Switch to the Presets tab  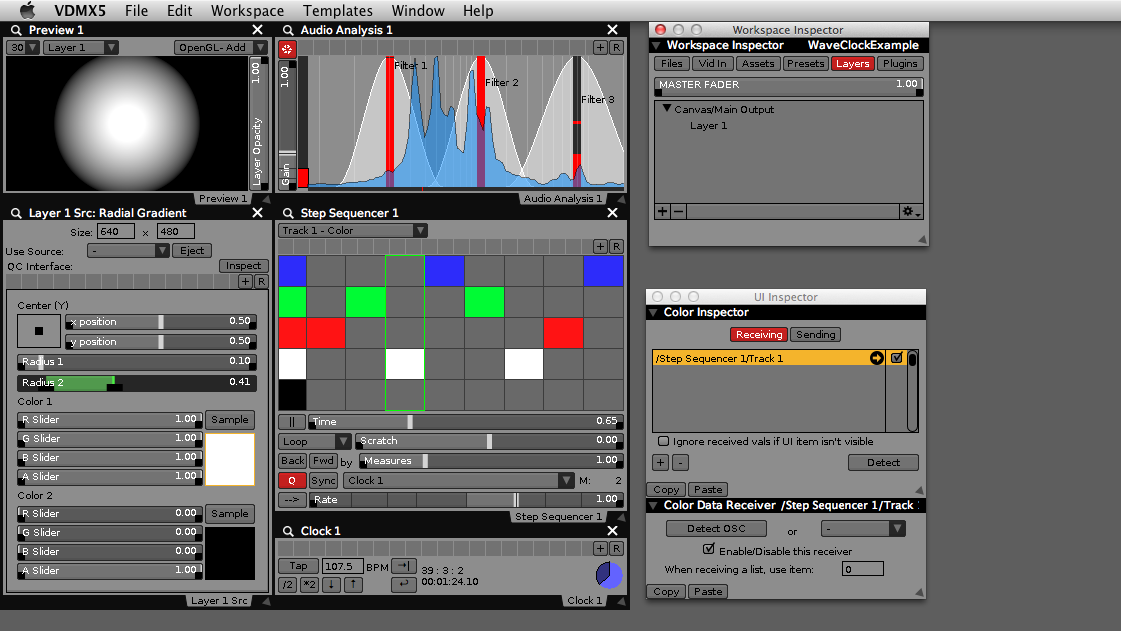(x=805, y=64)
